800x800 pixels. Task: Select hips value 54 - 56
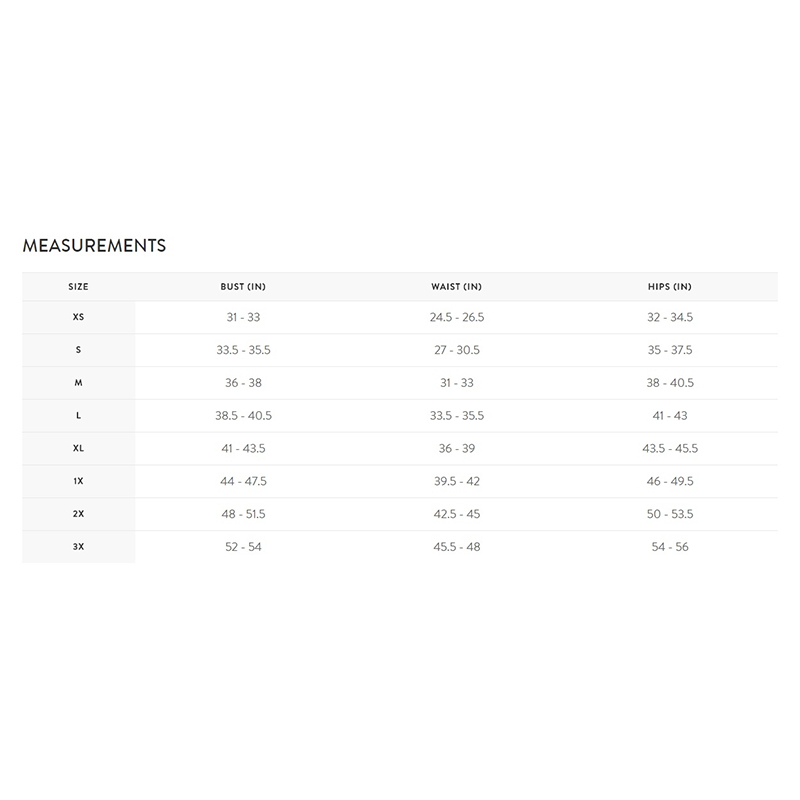coord(670,547)
